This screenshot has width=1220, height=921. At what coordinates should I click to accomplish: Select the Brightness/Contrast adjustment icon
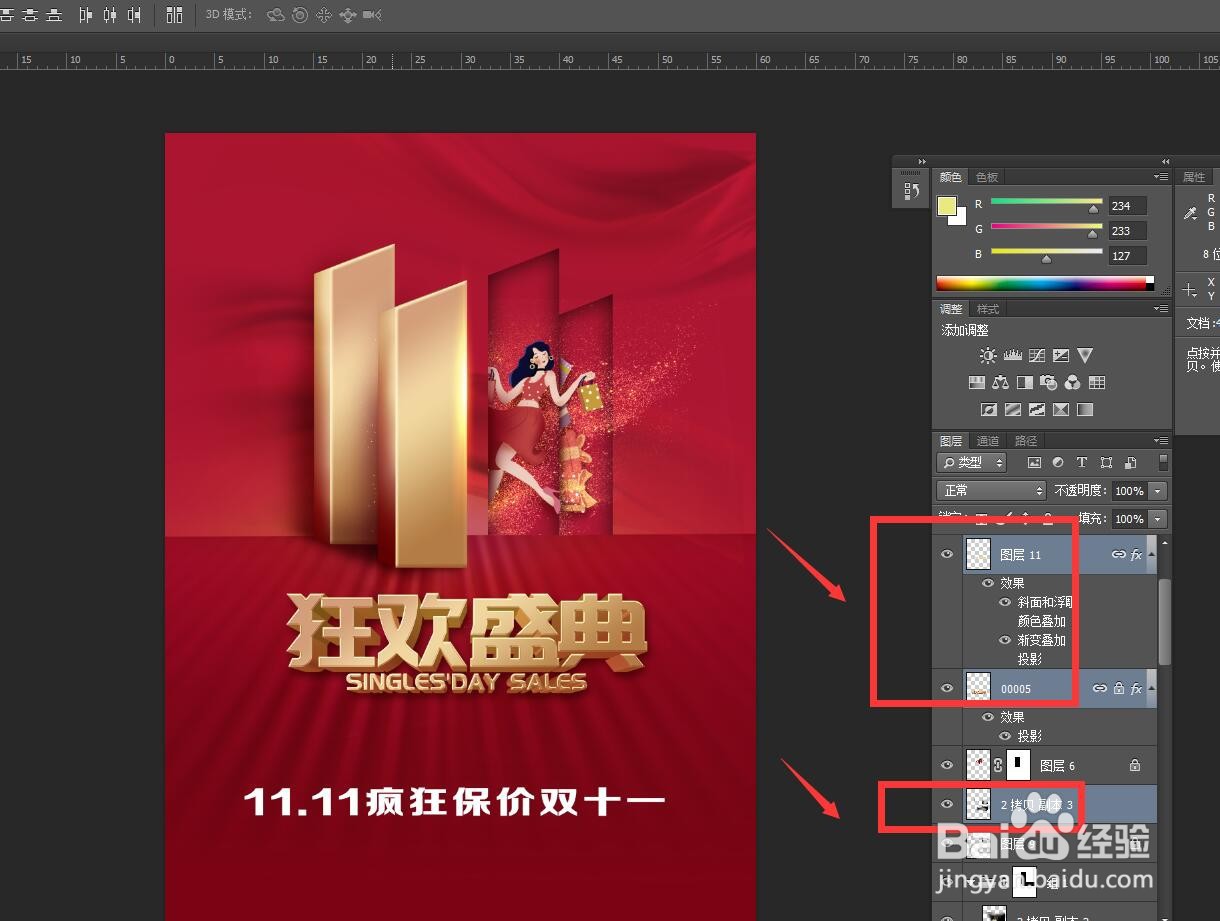tap(988, 355)
